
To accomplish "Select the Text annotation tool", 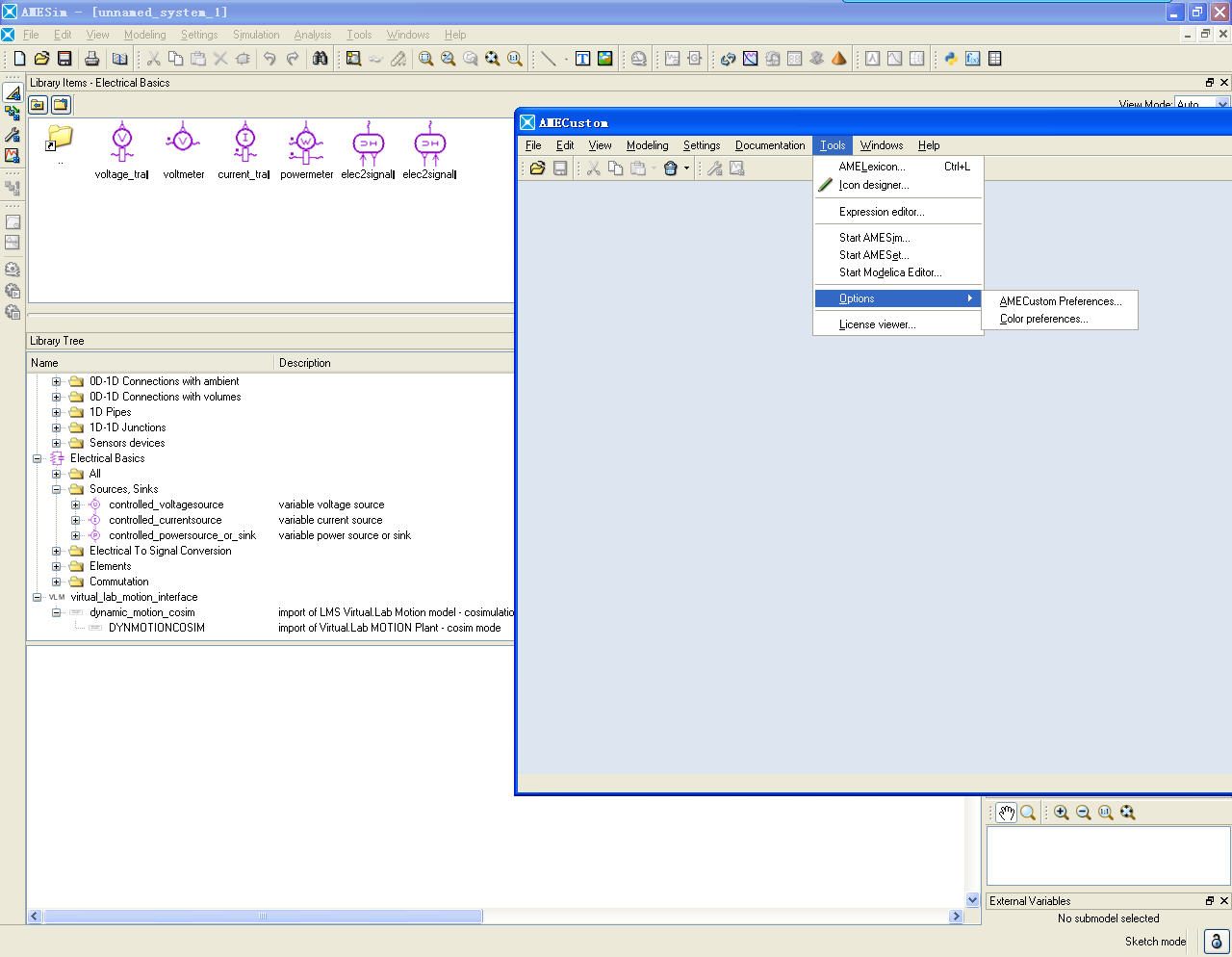I will point(582,59).
